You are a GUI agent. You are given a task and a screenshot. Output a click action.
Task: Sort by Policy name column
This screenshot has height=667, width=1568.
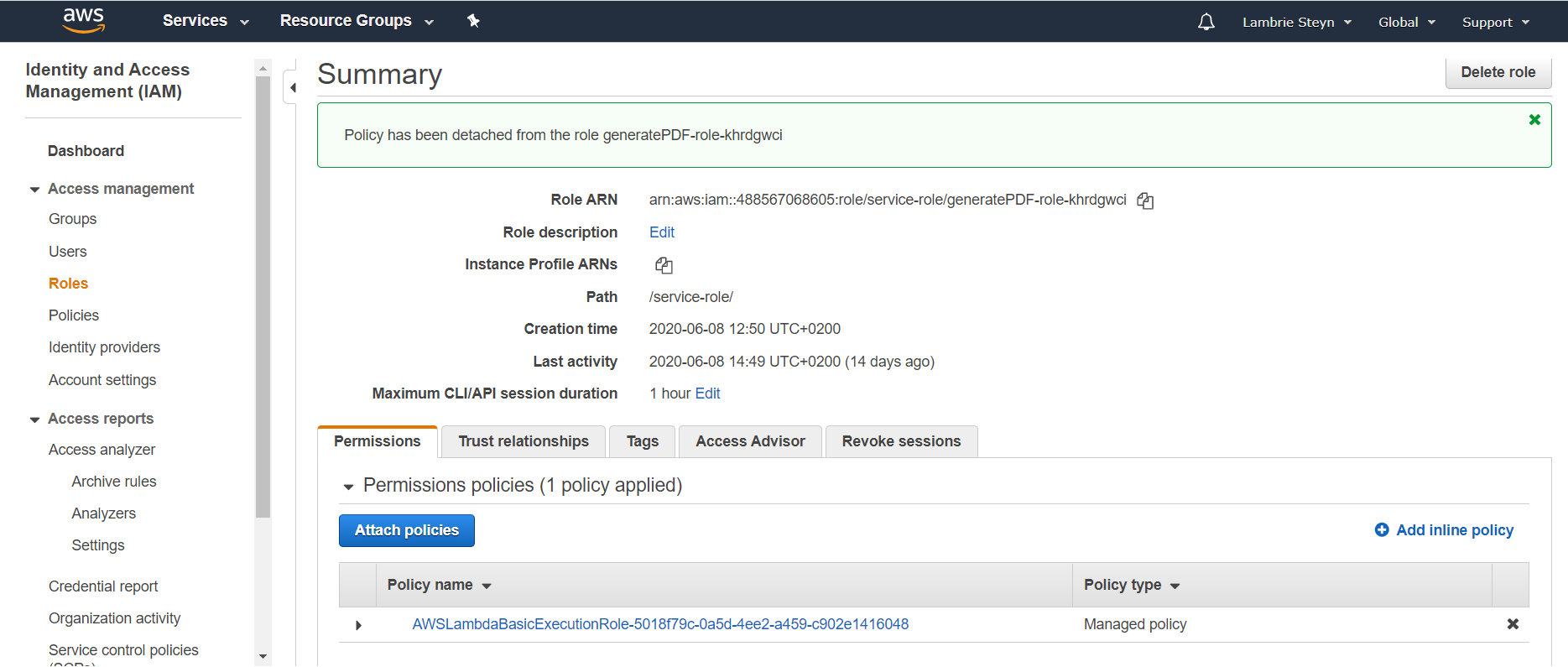[x=439, y=585]
